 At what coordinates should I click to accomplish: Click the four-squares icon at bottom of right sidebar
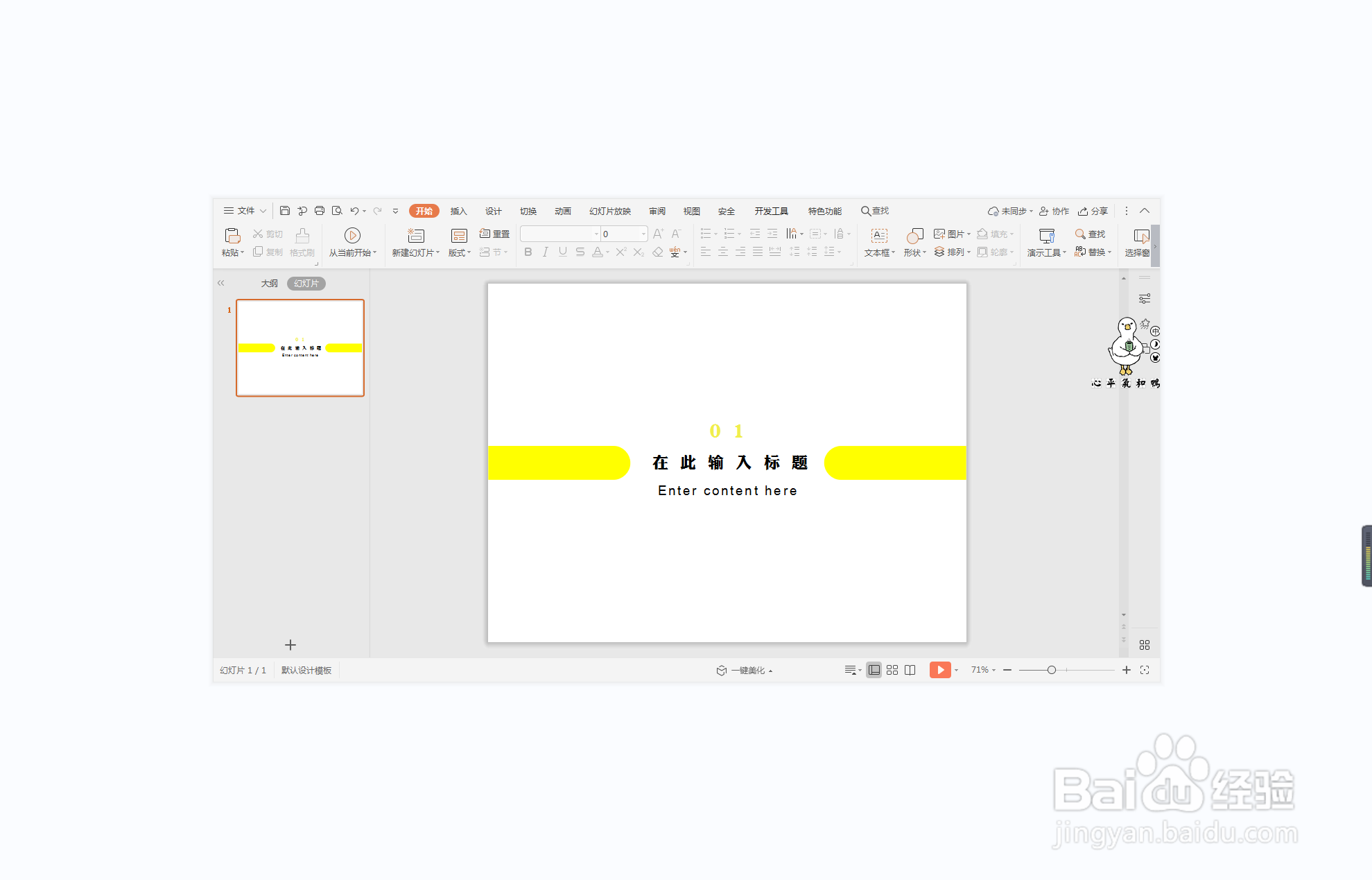point(1145,645)
